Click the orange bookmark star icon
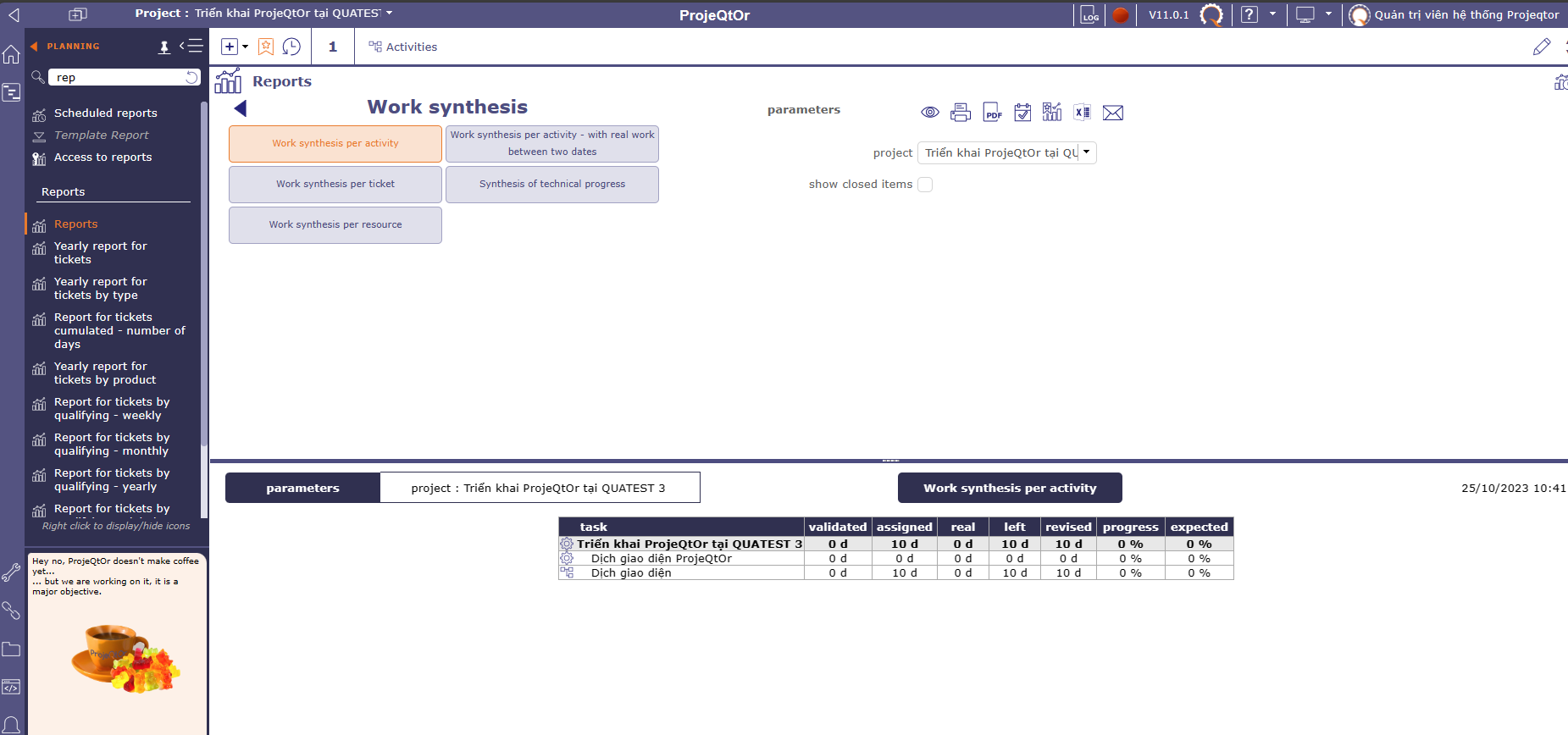1568x735 pixels. pyautogui.click(x=266, y=47)
